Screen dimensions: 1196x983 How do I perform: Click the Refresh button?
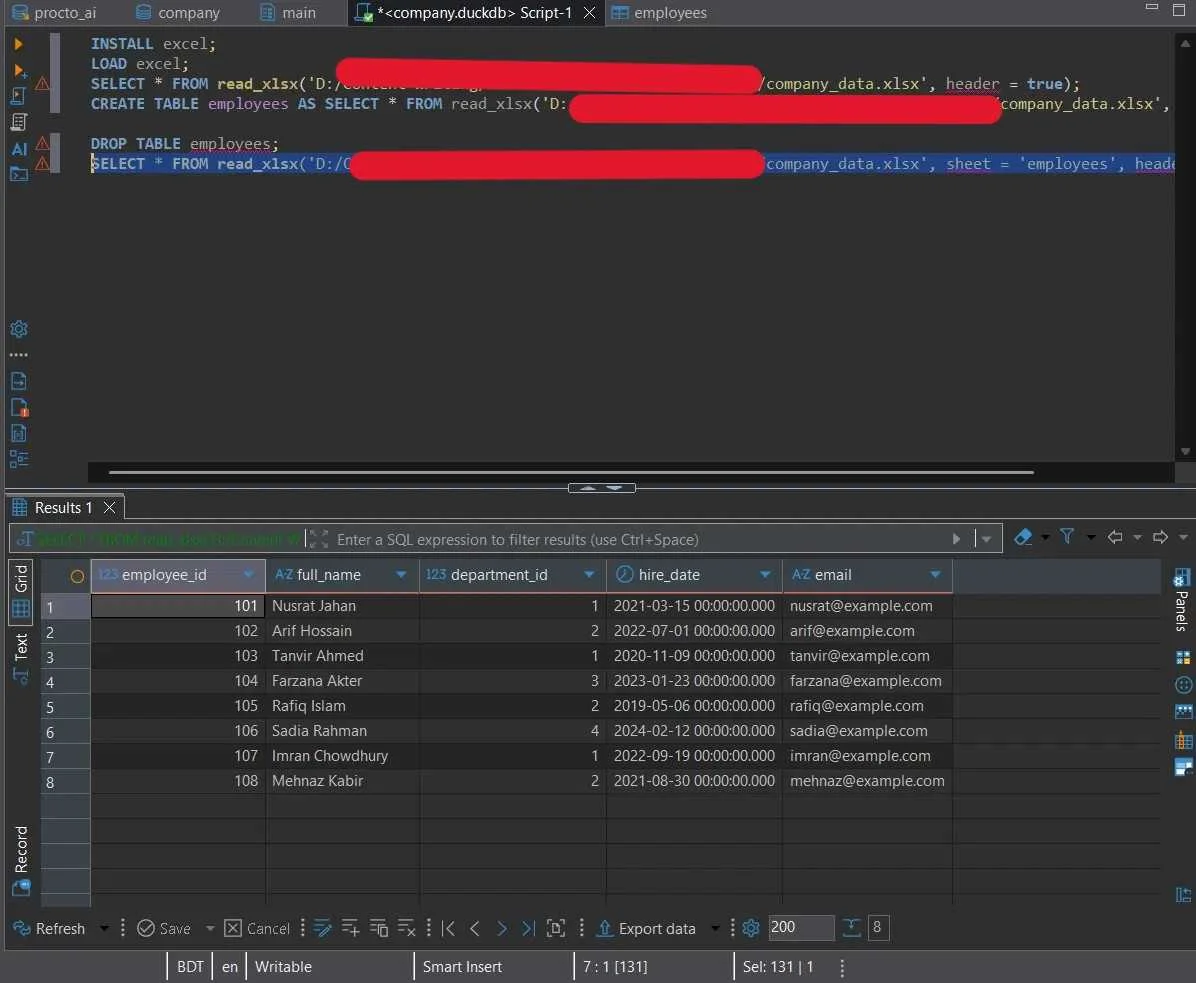(50, 928)
